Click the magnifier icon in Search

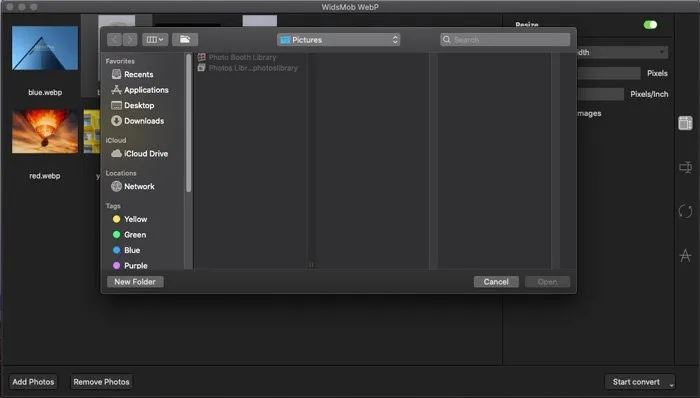[x=446, y=40]
